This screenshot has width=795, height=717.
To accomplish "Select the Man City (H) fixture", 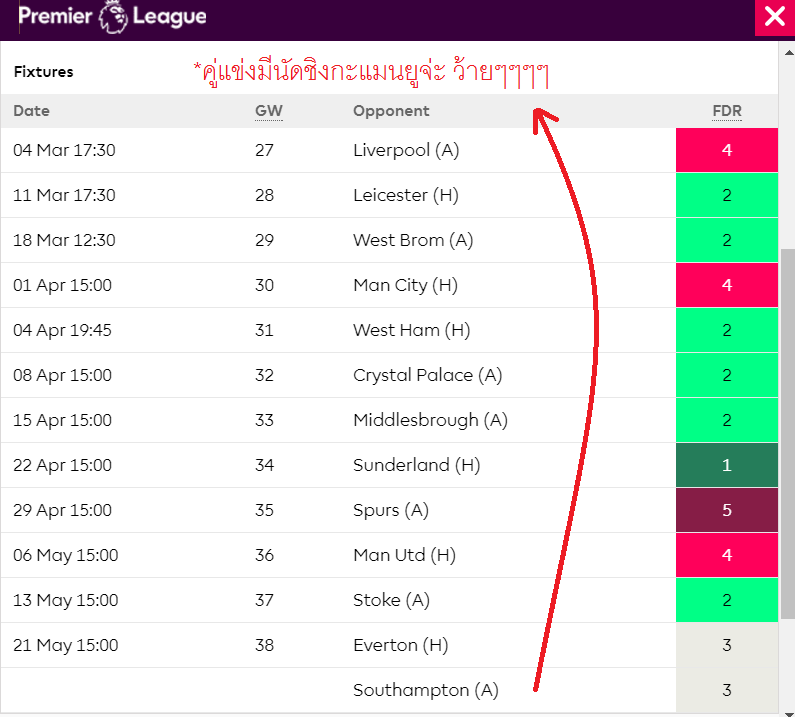I will click(x=405, y=285).
